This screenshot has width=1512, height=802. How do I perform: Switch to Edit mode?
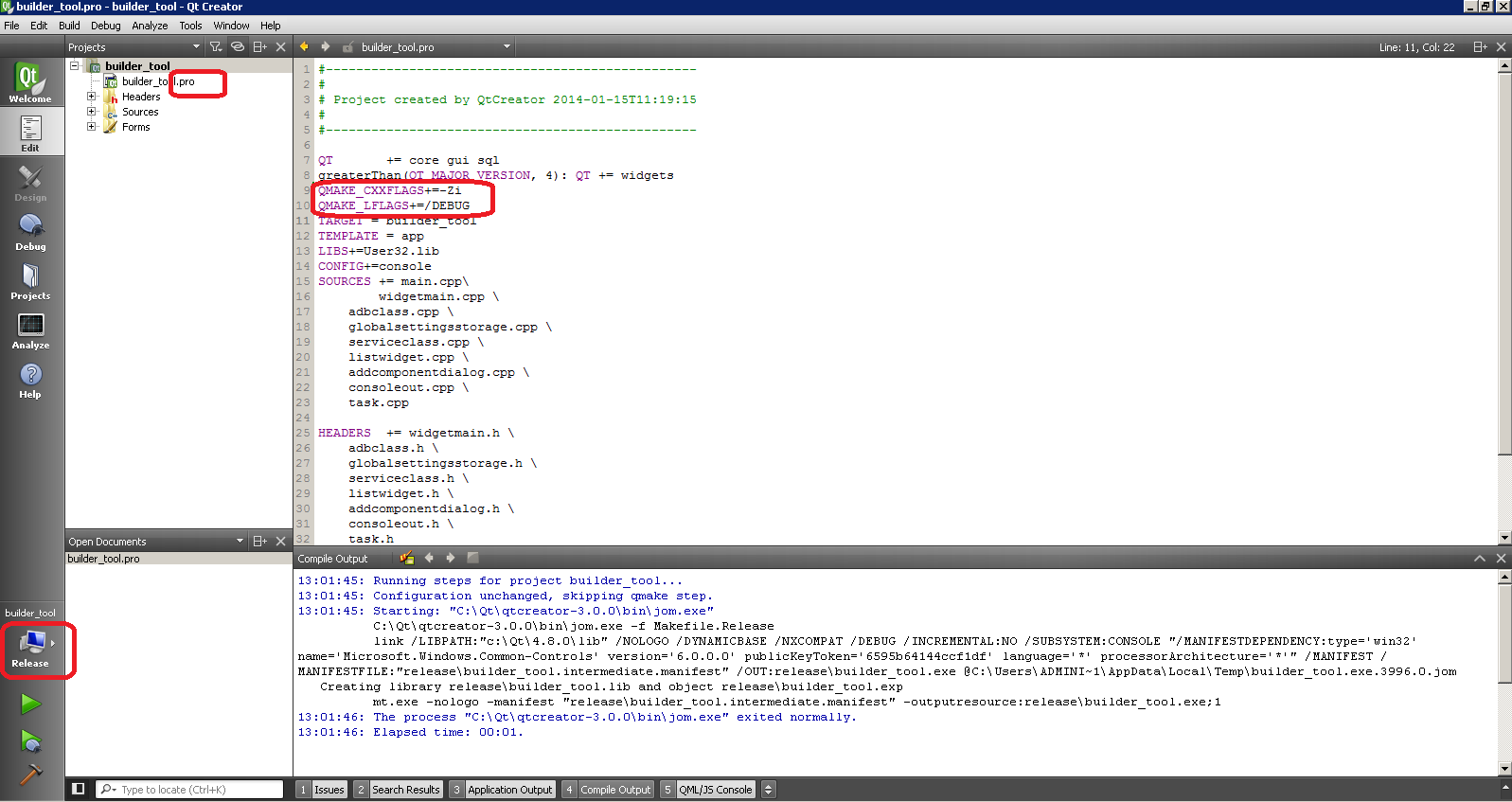point(31,132)
